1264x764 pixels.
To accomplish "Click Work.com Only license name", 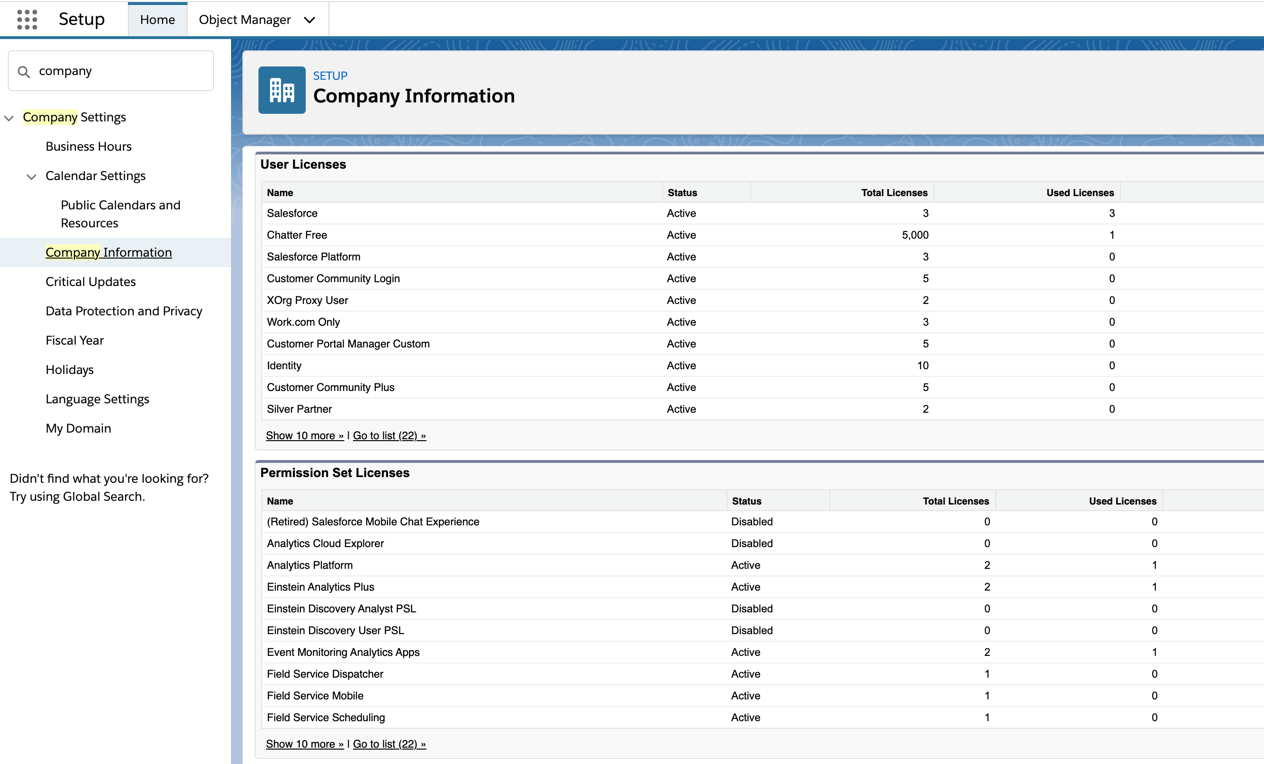I will (303, 322).
